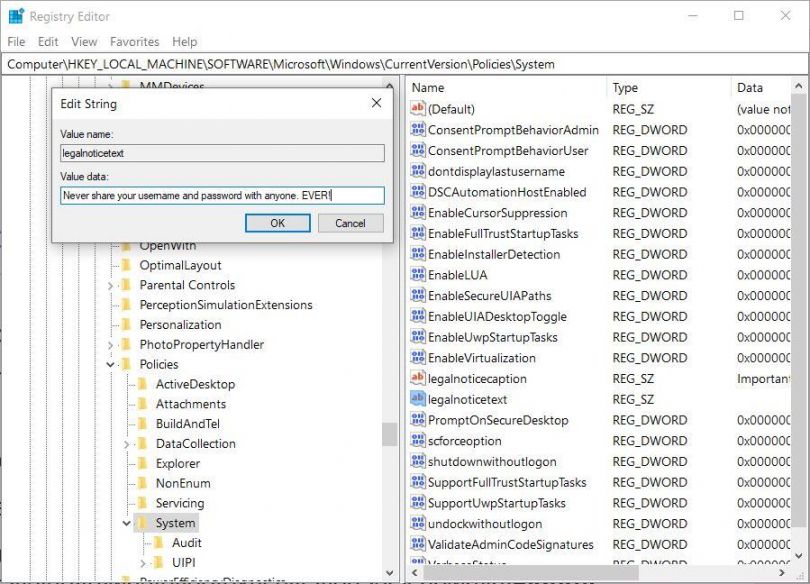Viewport: 810px width, 584px height.
Task: Select the (Default) value icon
Action: coord(416,109)
